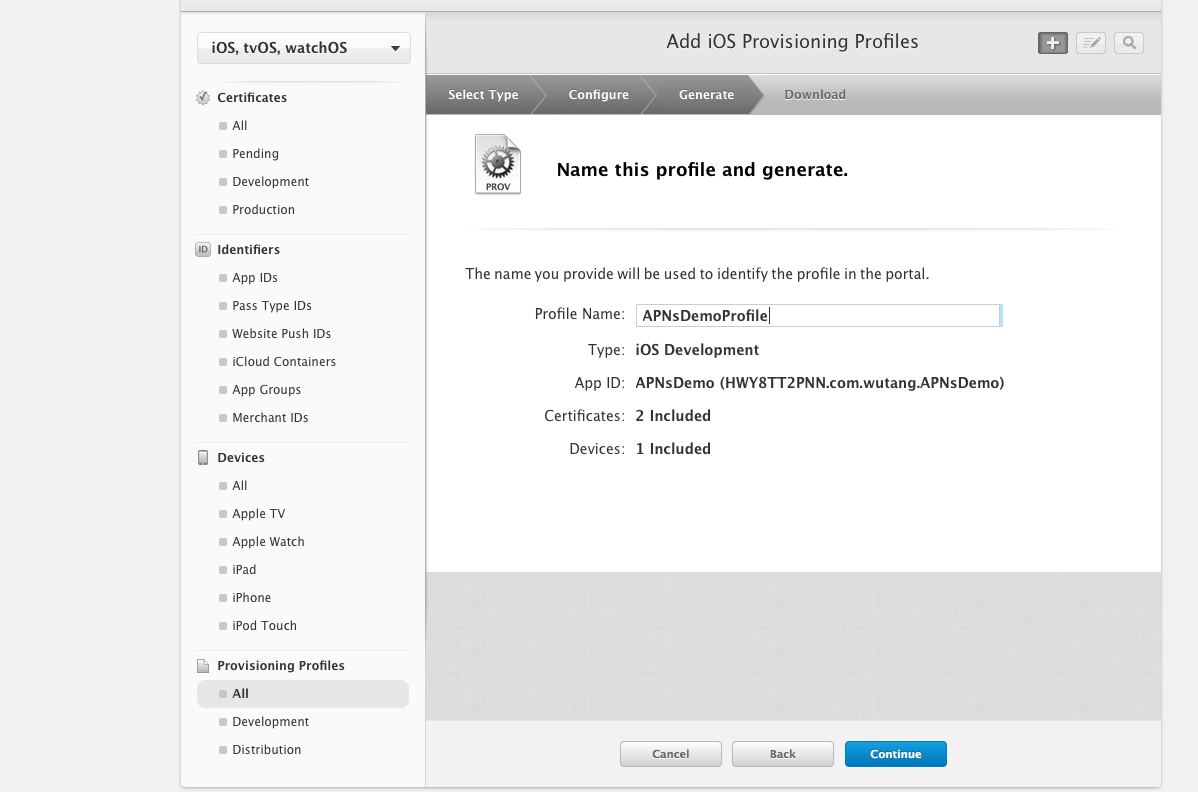The height and width of the screenshot is (792, 1198).
Task: Click the Certificates section icon
Action: (203, 98)
